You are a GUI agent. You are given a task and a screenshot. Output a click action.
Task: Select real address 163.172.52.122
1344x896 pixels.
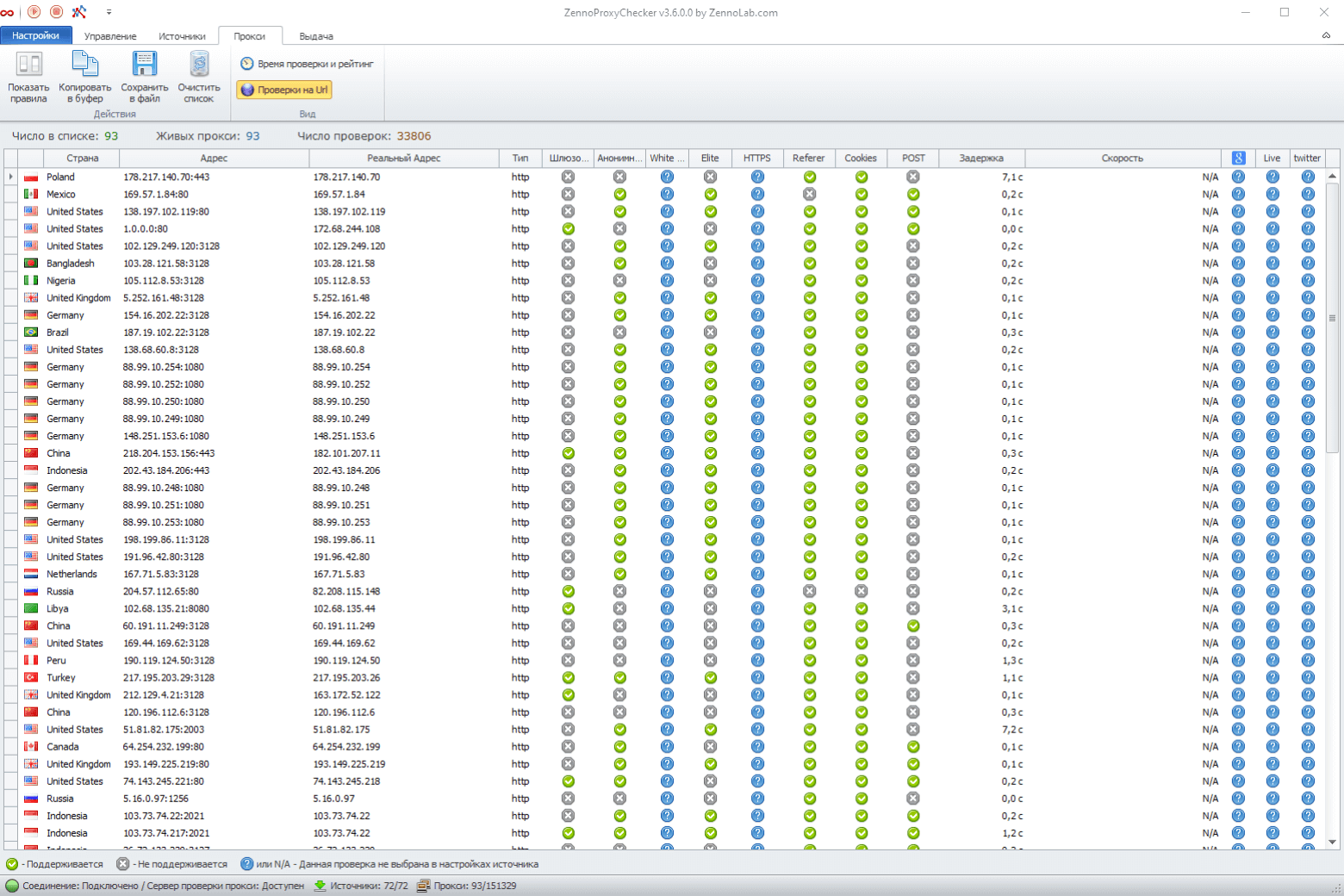(346, 694)
